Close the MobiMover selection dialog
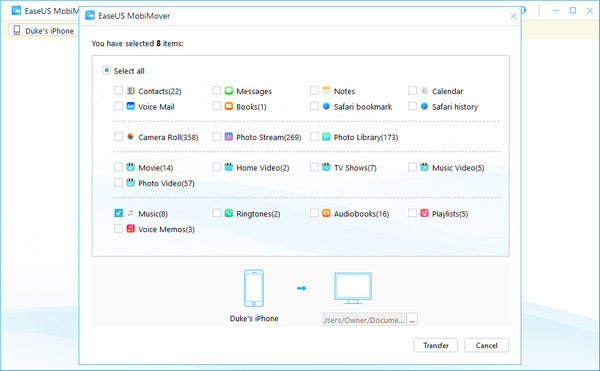The height and width of the screenshot is (371, 600). coord(513,16)
